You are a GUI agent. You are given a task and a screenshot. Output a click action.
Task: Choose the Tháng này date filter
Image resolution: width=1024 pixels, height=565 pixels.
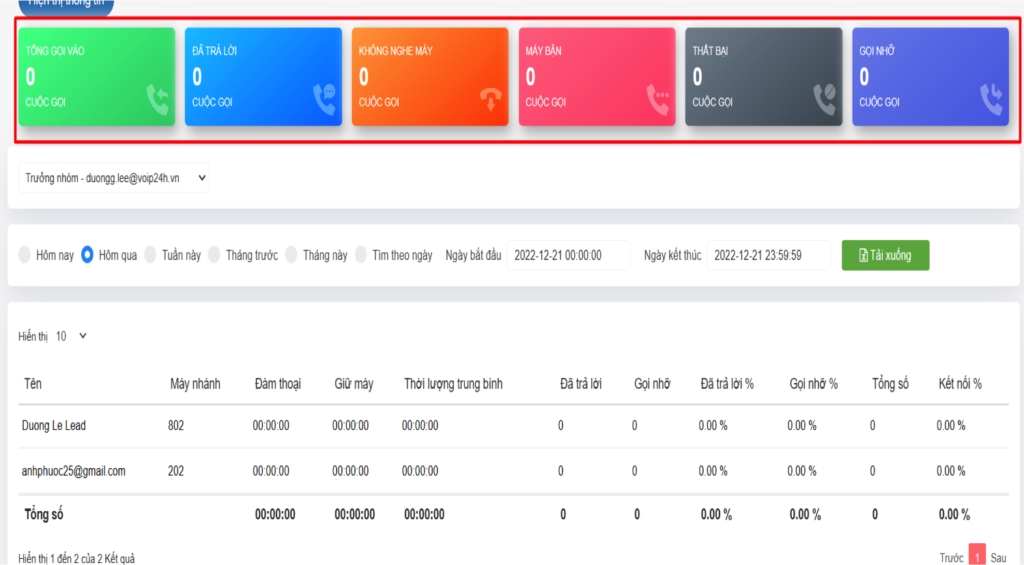pos(292,255)
